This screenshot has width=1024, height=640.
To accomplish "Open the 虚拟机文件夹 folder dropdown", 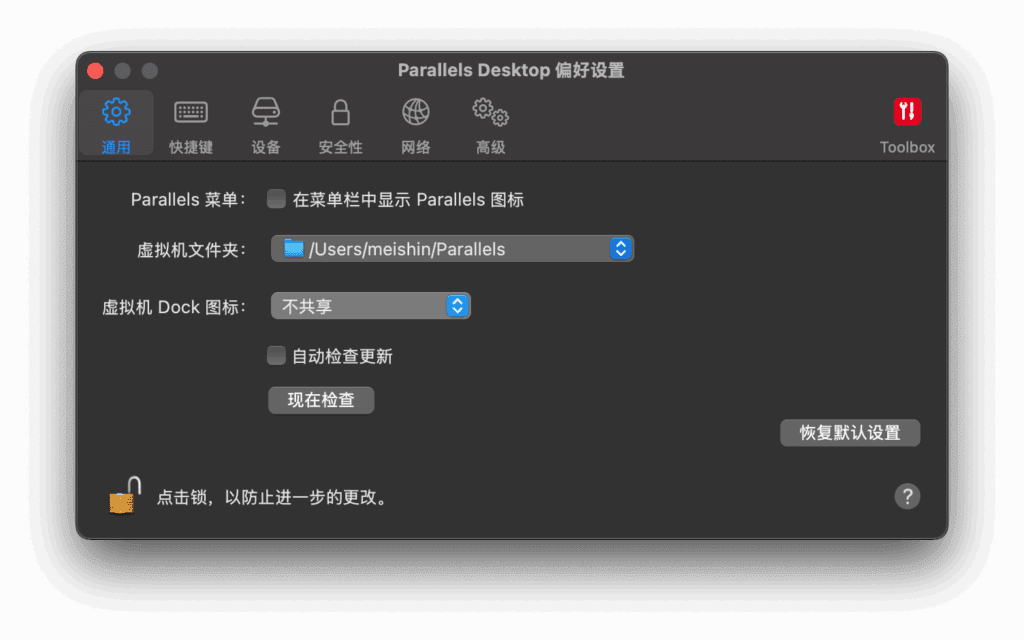I will click(622, 248).
